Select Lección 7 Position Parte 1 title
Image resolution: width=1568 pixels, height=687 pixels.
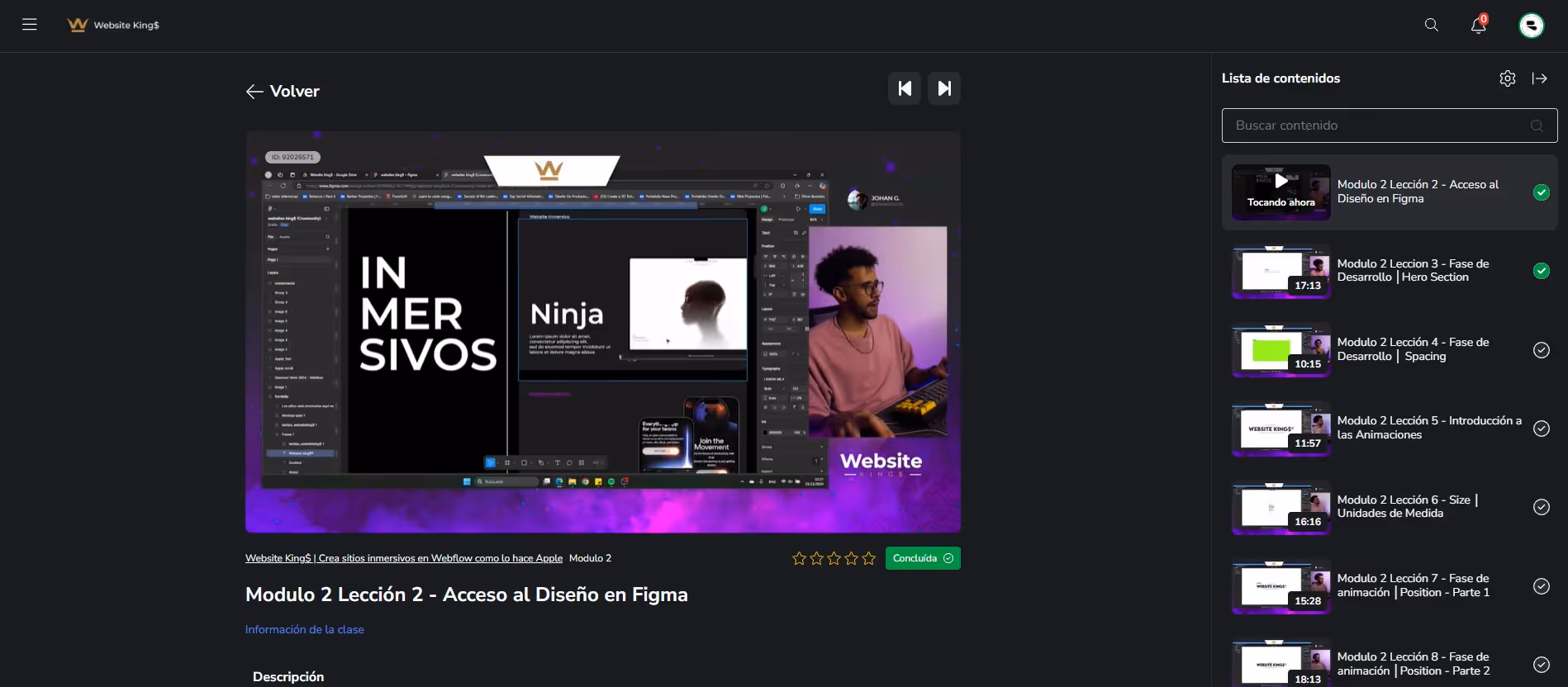pos(1414,585)
